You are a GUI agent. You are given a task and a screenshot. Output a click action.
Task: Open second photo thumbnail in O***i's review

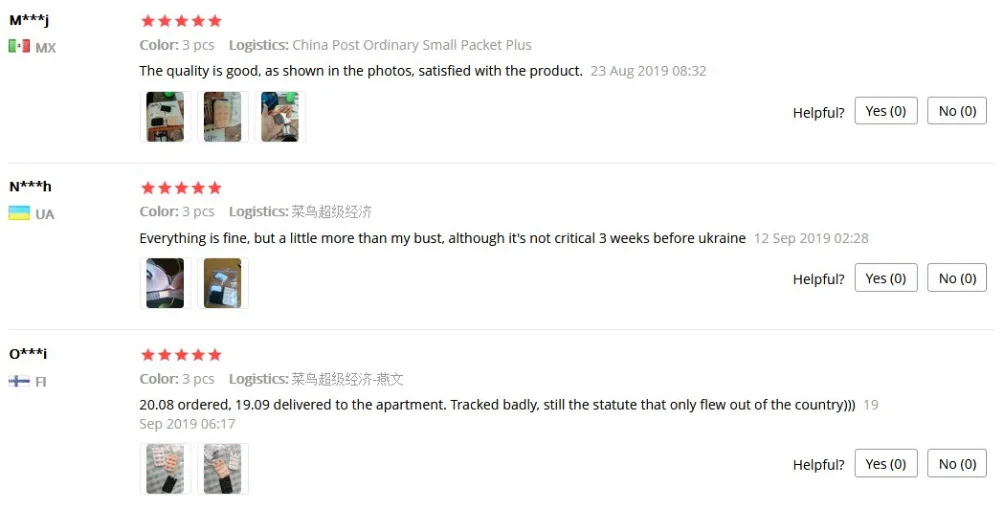tap(223, 469)
